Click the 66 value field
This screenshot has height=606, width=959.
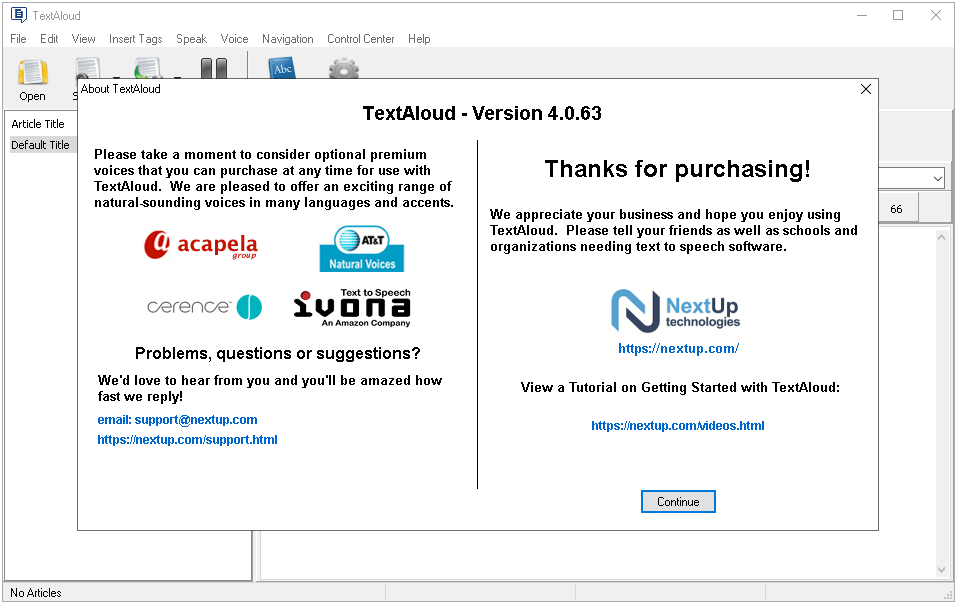(898, 209)
